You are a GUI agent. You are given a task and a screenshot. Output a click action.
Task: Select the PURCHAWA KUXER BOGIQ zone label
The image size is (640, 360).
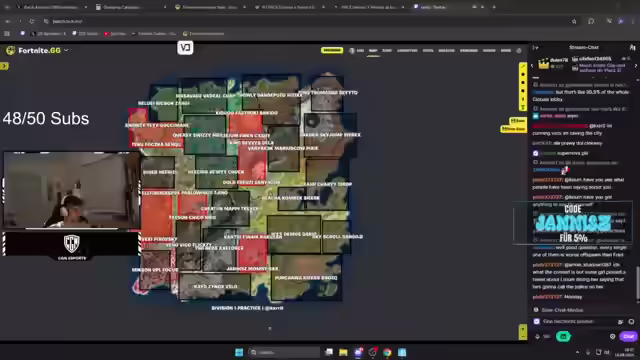tap(306, 278)
